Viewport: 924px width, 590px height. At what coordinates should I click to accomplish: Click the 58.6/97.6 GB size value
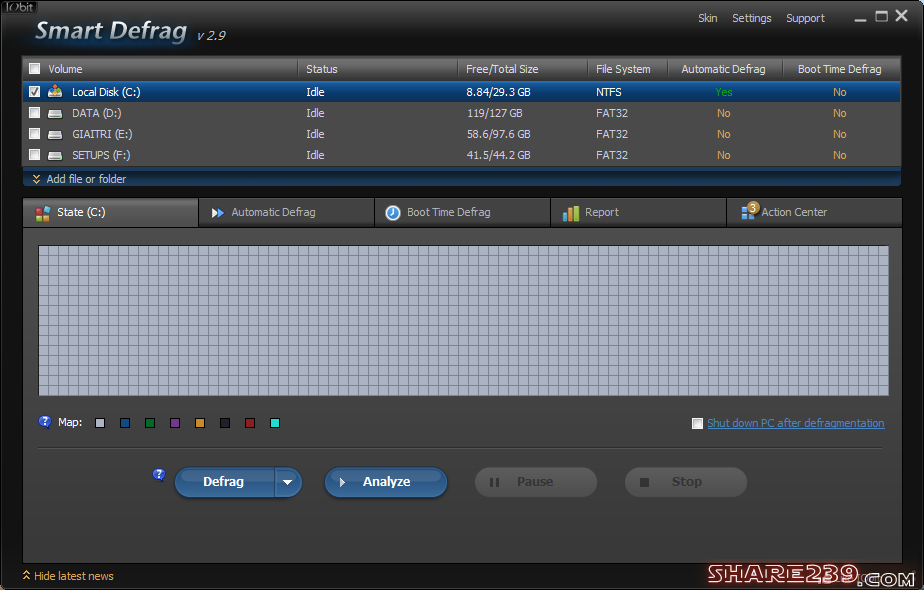(x=499, y=134)
